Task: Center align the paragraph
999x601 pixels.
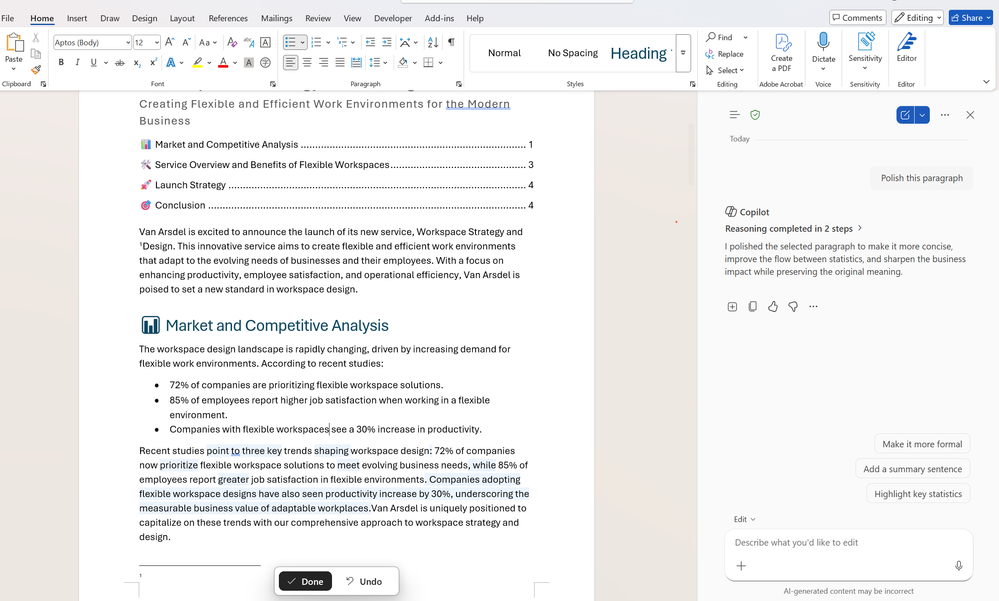Action: [307, 62]
